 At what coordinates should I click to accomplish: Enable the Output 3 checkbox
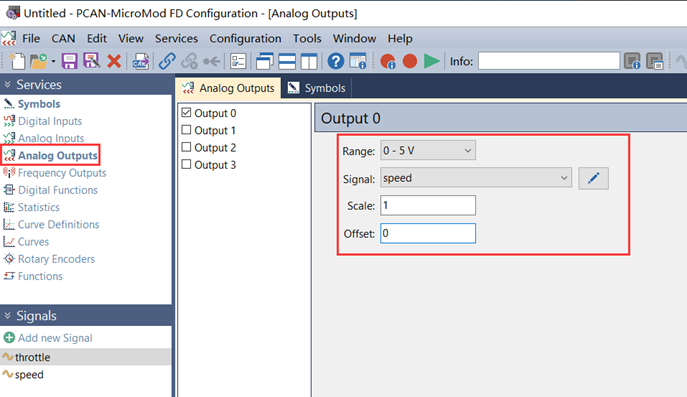coord(186,164)
